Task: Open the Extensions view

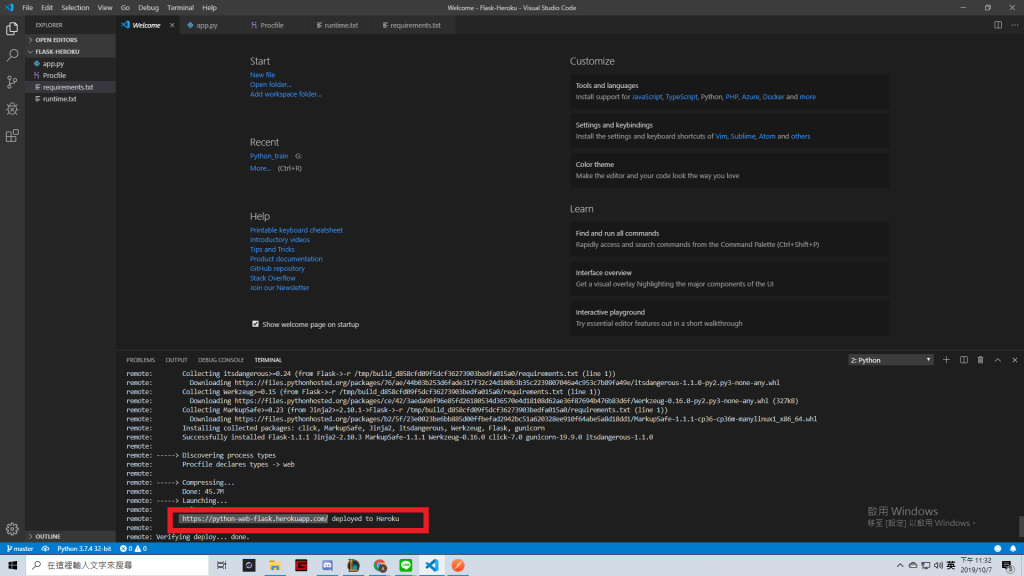Action: (12, 136)
